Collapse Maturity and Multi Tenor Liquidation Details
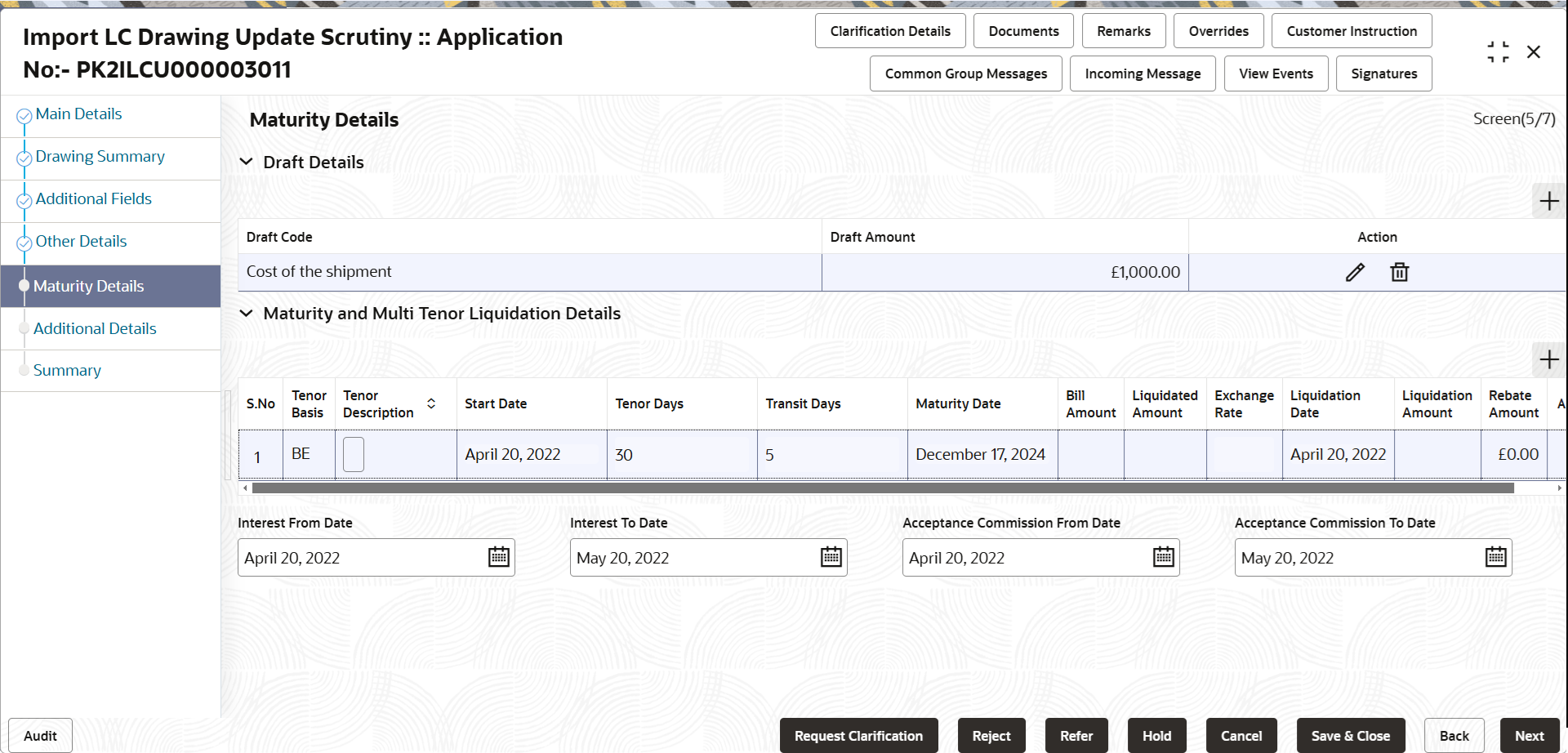The height and width of the screenshot is (753, 1568). (246, 313)
